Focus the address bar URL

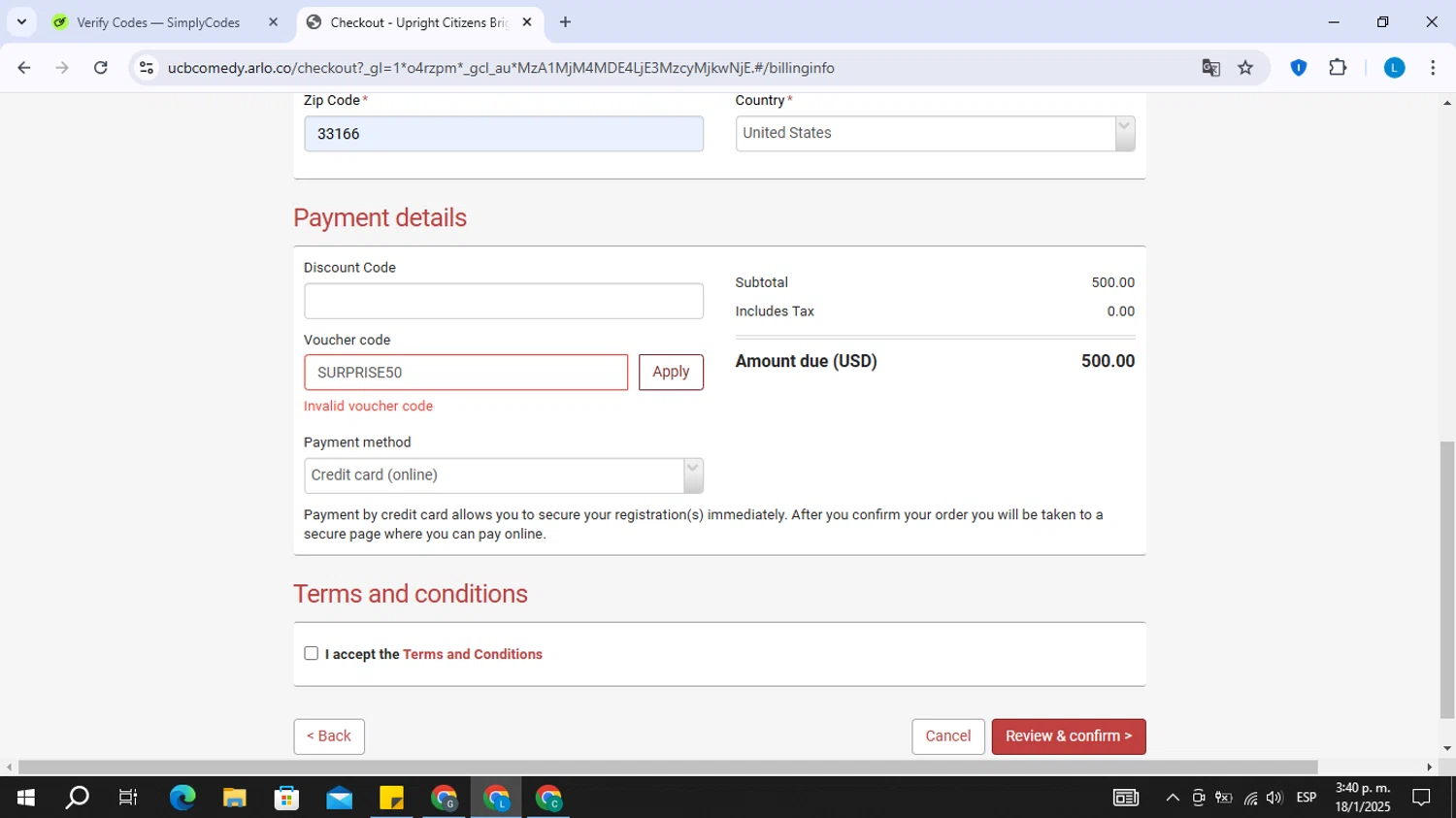501,68
